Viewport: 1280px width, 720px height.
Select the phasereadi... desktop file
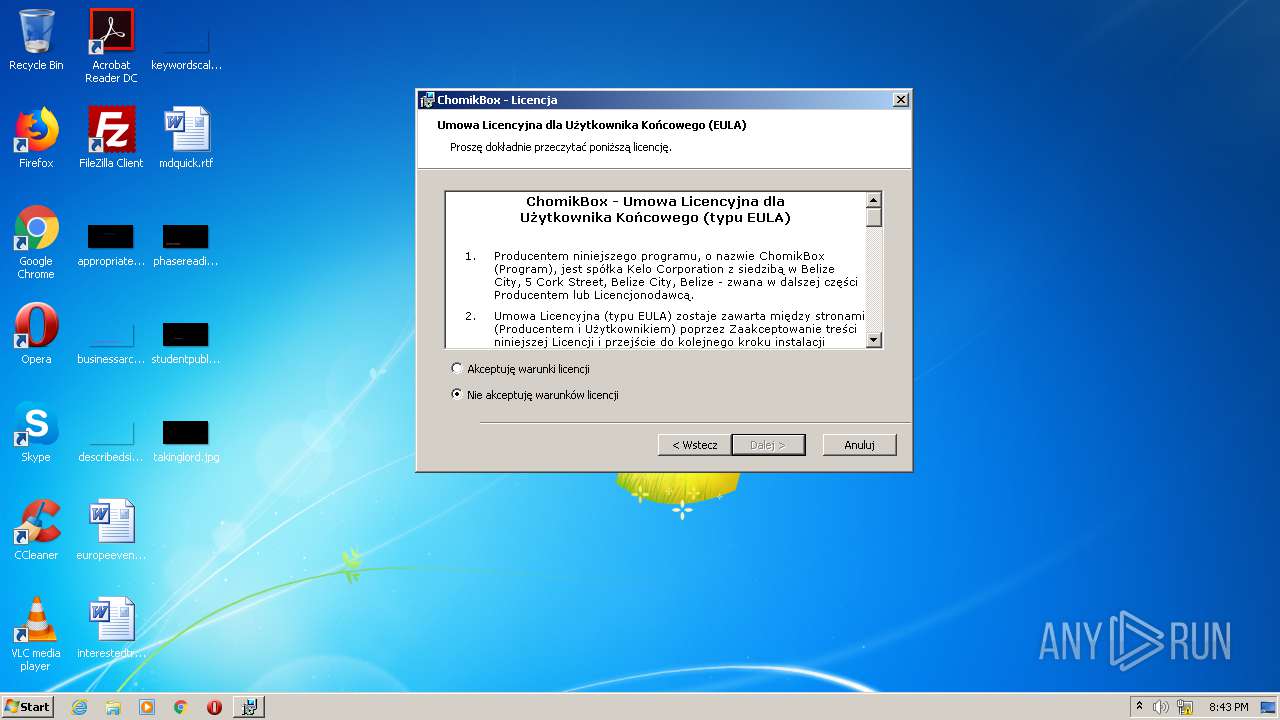(186, 246)
